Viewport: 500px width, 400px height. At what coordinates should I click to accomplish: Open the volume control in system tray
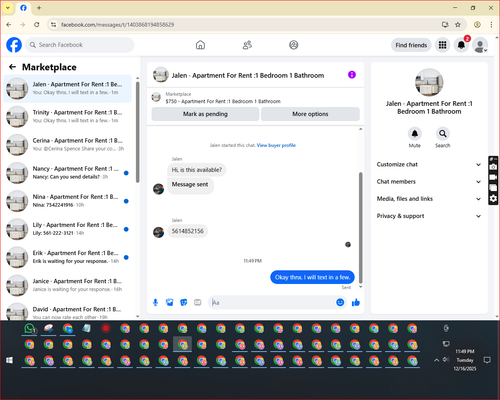(x=446, y=360)
